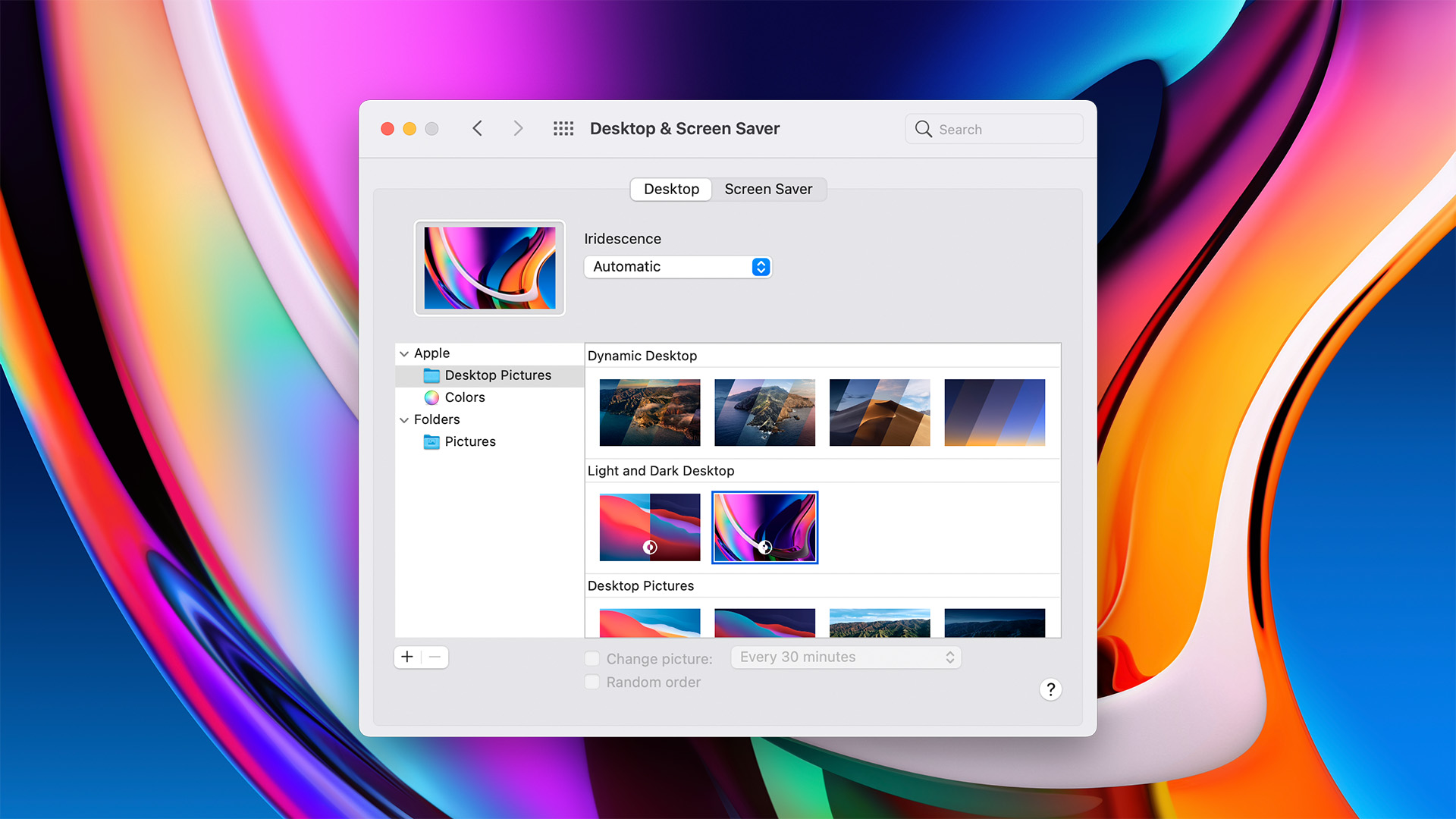Click the Iridescence wallpaper name label
Image resolution: width=1456 pixels, height=819 pixels.
[x=623, y=239]
